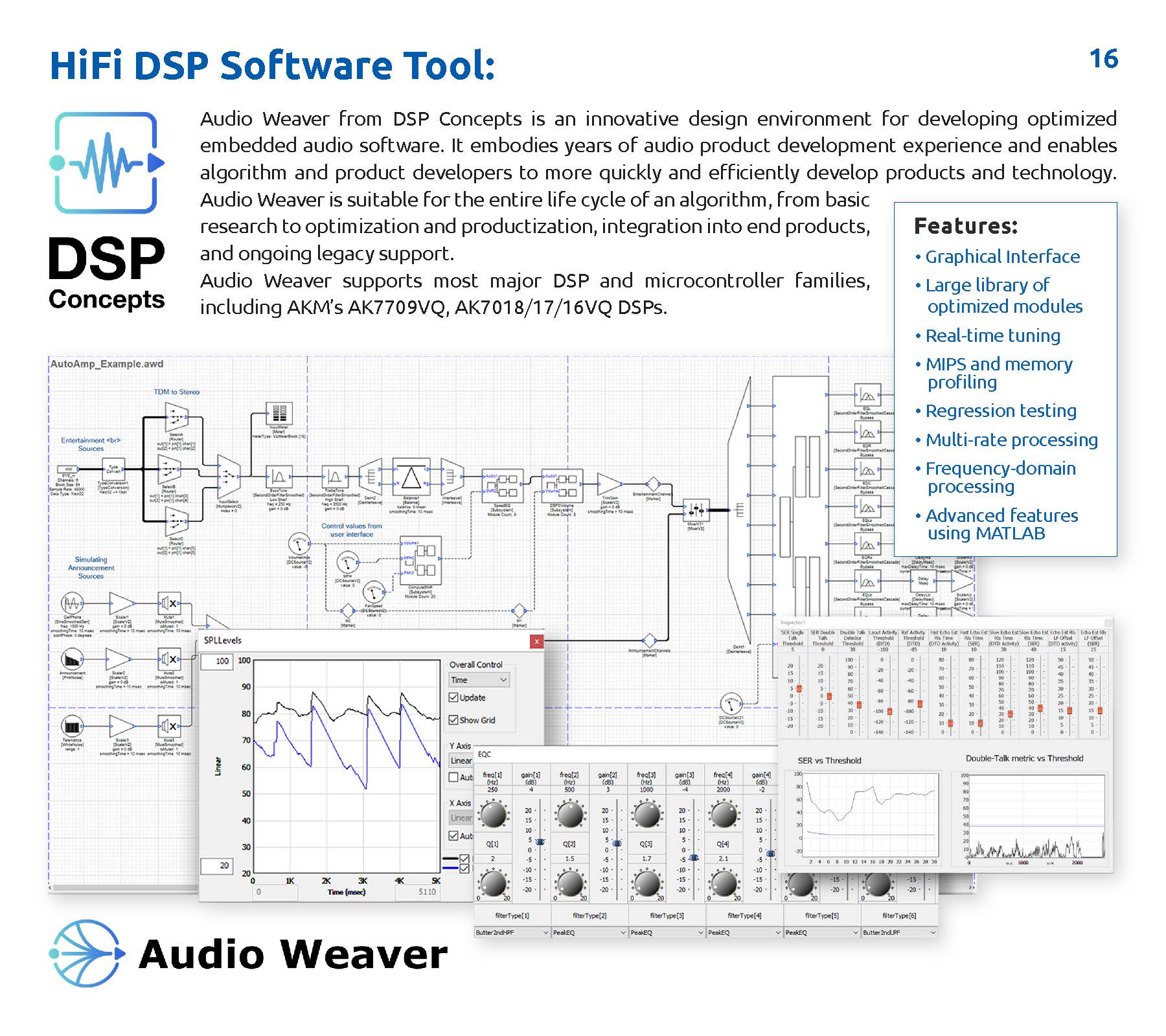1166x1036 pixels.
Task: Uncheck the Update checkbox in SPLLevels
Action: point(453,697)
